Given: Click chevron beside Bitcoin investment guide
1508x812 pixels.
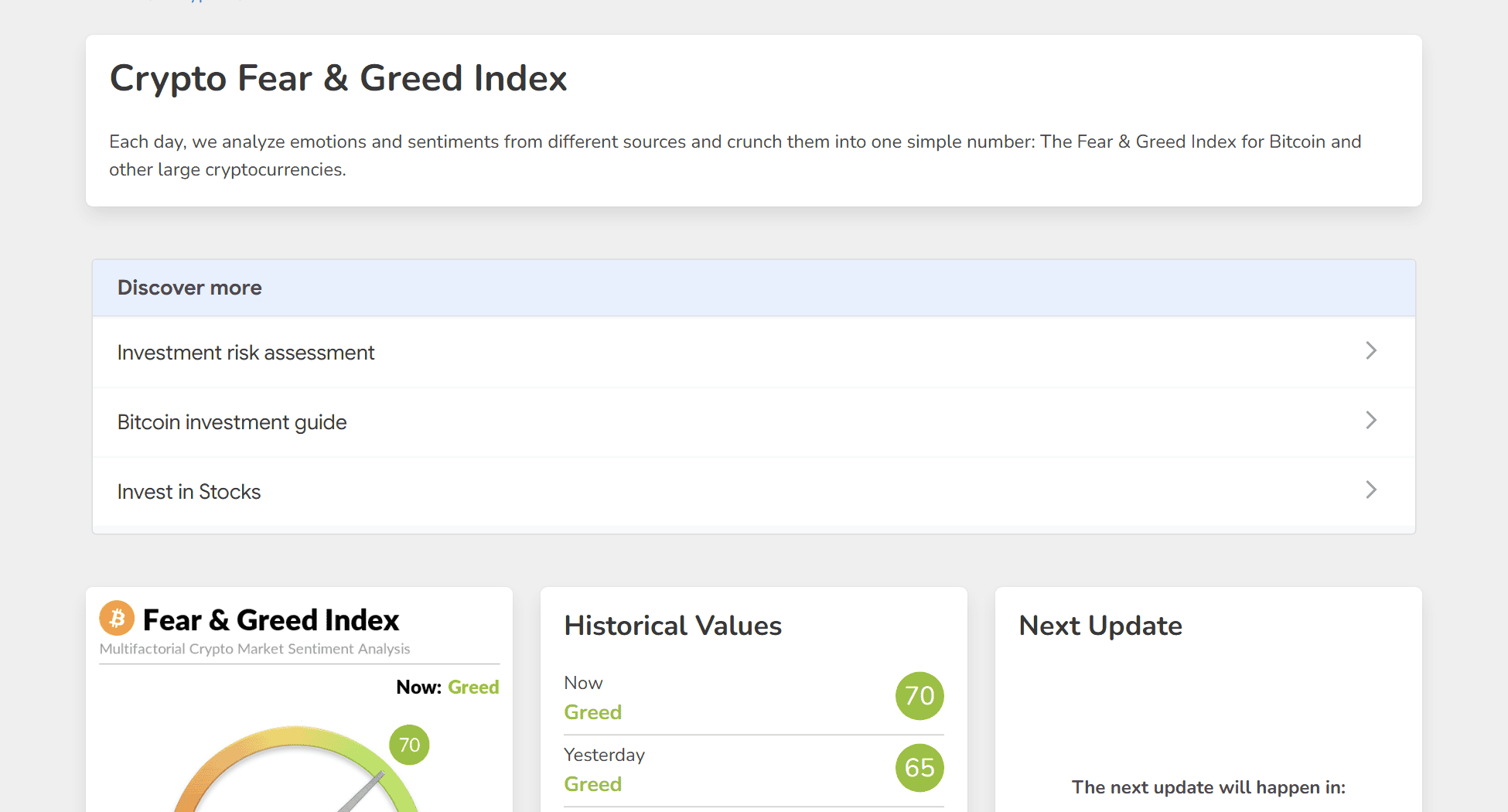Looking at the screenshot, I should (x=1371, y=420).
